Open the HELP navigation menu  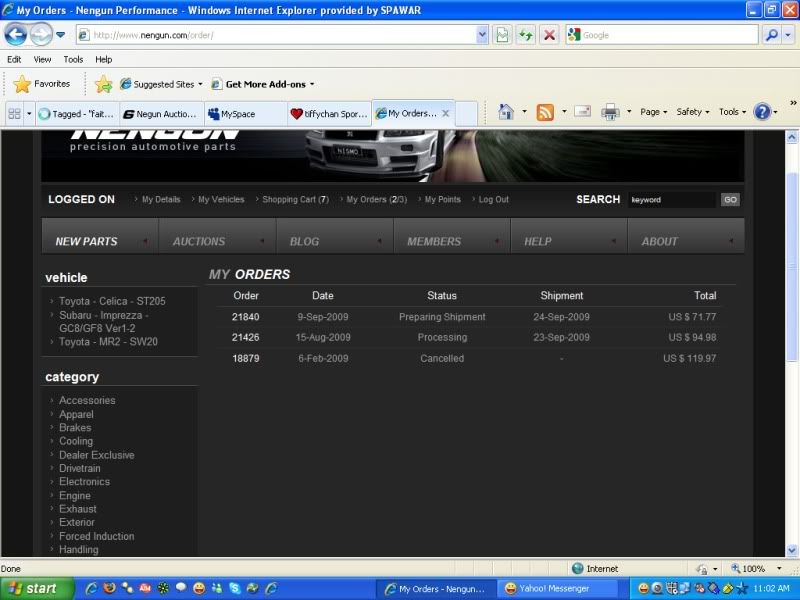[569, 236]
